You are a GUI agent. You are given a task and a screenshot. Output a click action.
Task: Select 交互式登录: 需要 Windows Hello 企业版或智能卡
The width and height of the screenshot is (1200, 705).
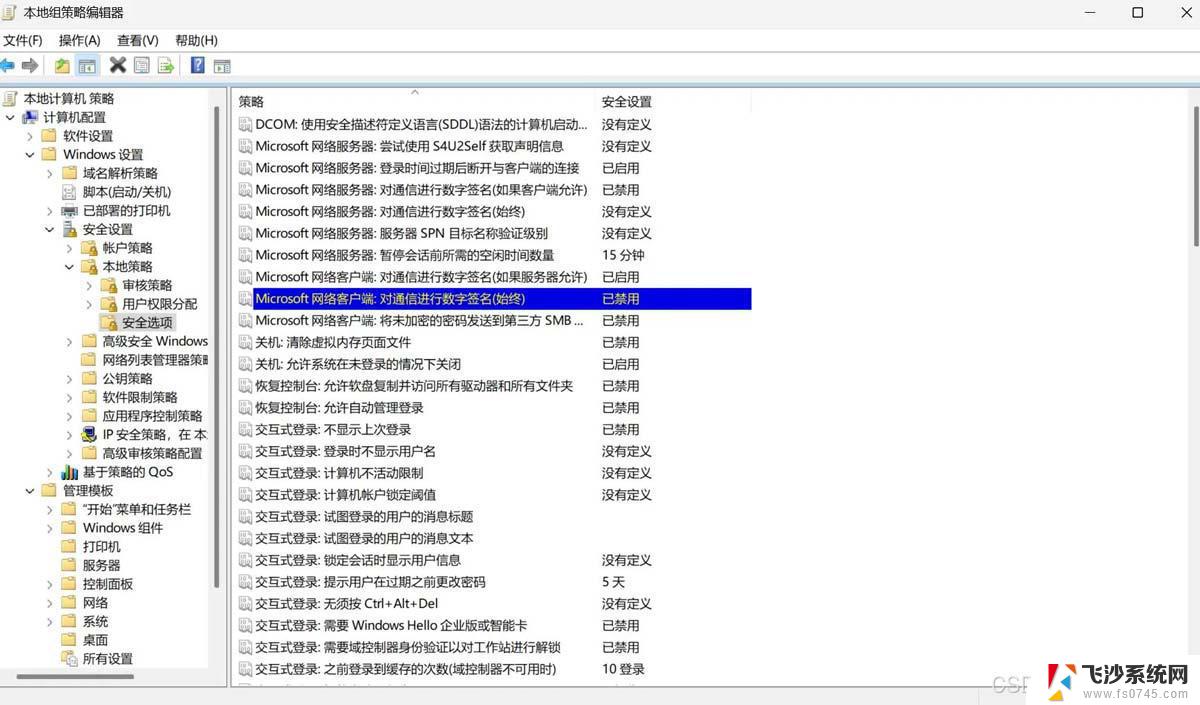[391, 626]
